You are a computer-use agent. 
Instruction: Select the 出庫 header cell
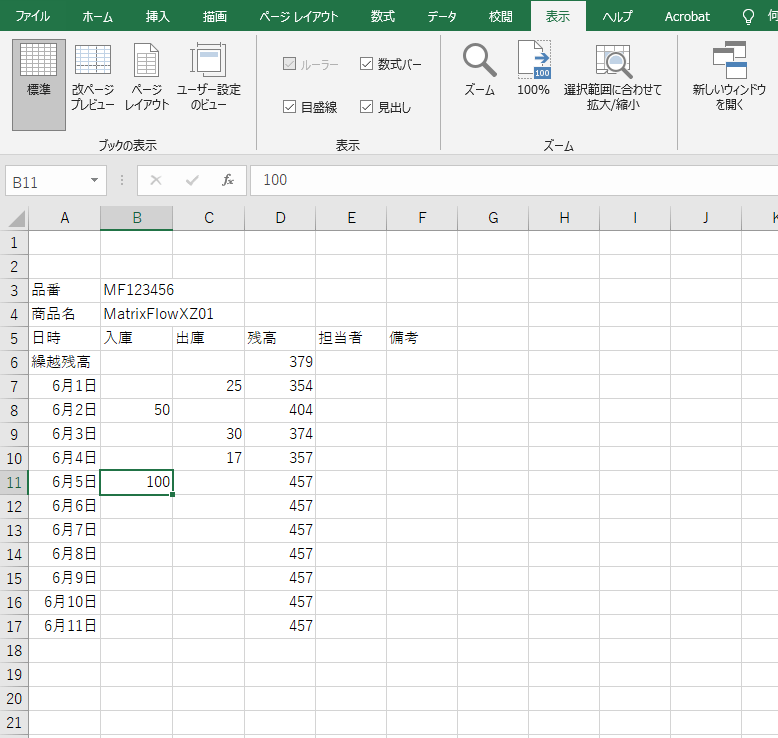click(208, 338)
